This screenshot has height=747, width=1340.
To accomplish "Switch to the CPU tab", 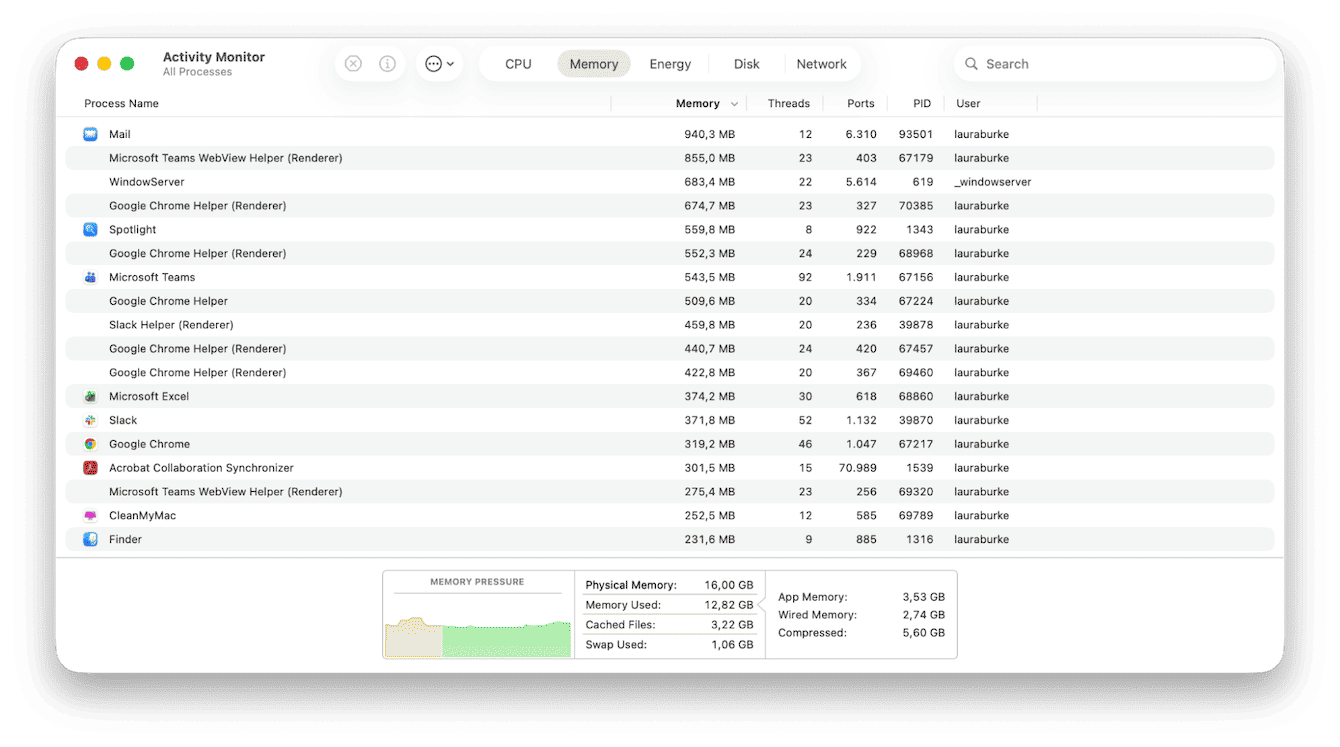I will pyautogui.click(x=518, y=63).
